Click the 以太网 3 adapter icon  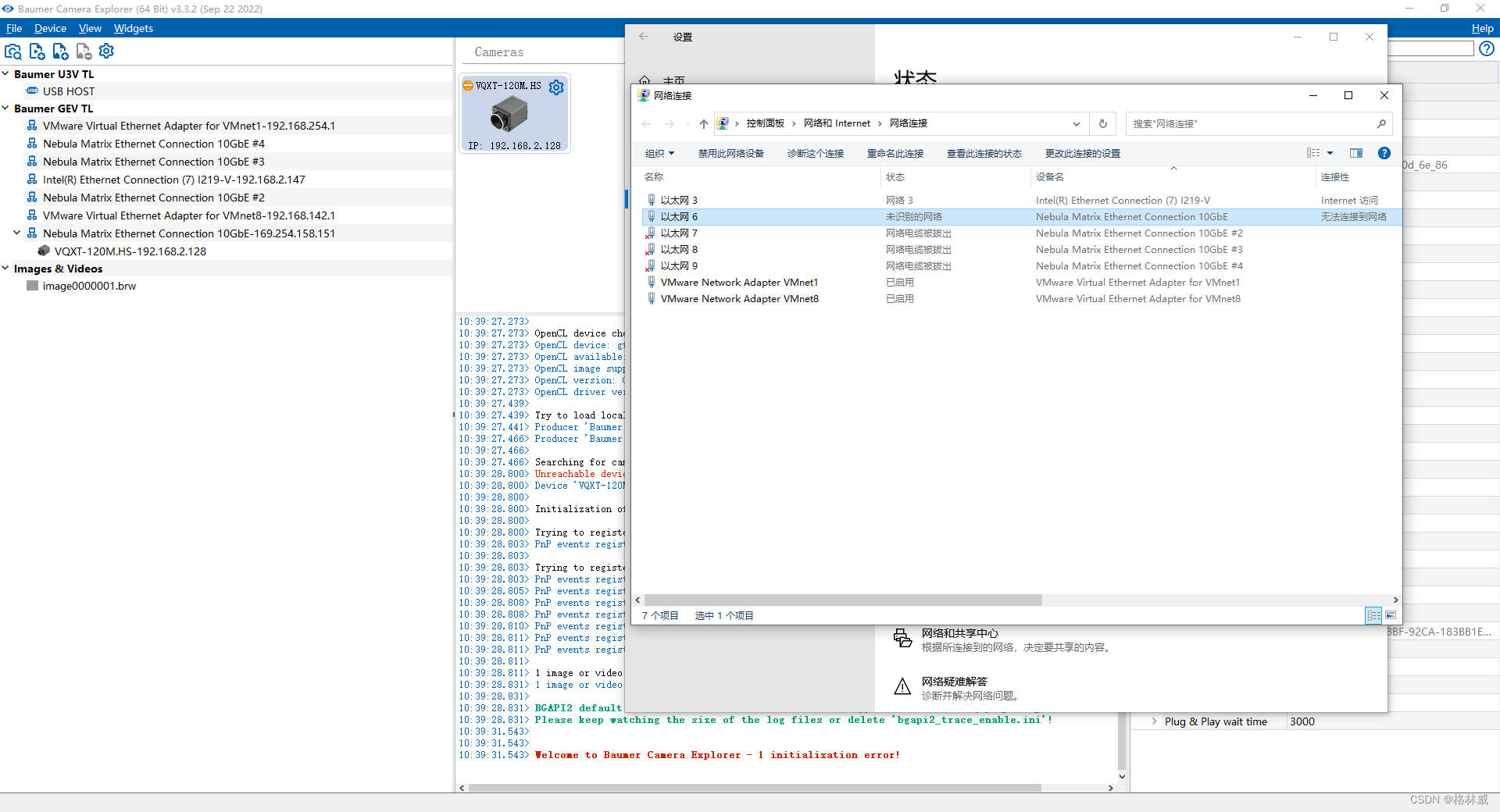click(651, 200)
